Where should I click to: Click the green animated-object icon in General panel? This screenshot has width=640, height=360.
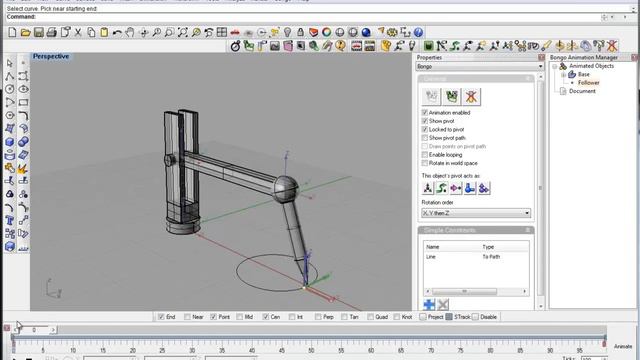pyautogui.click(x=451, y=96)
